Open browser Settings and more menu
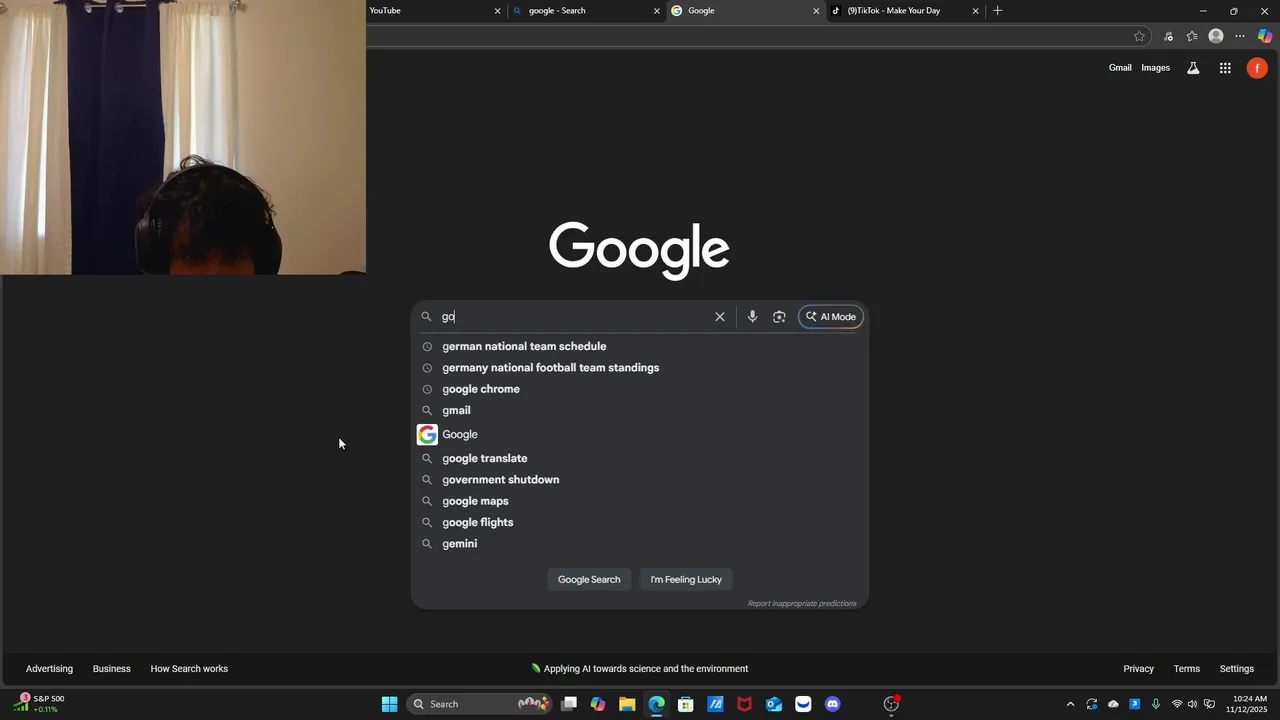Screen dimensions: 1280x720 [x=1240, y=36]
